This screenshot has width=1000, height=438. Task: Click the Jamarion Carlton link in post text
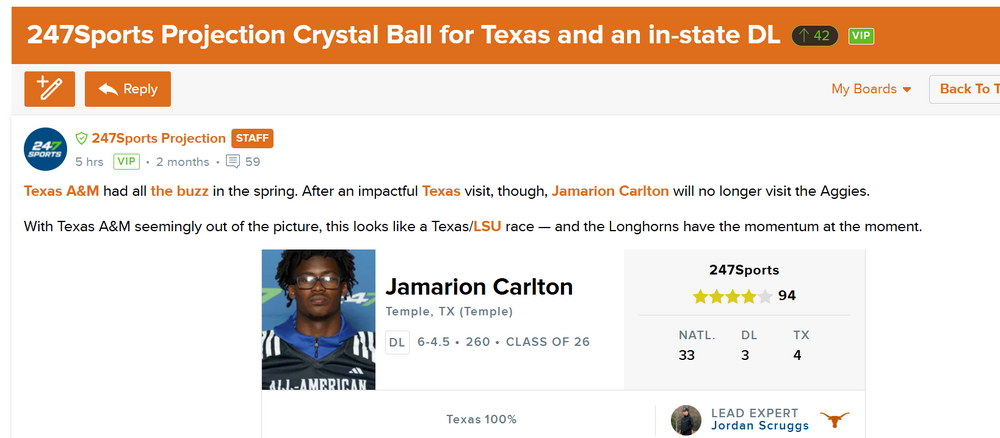(x=610, y=191)
